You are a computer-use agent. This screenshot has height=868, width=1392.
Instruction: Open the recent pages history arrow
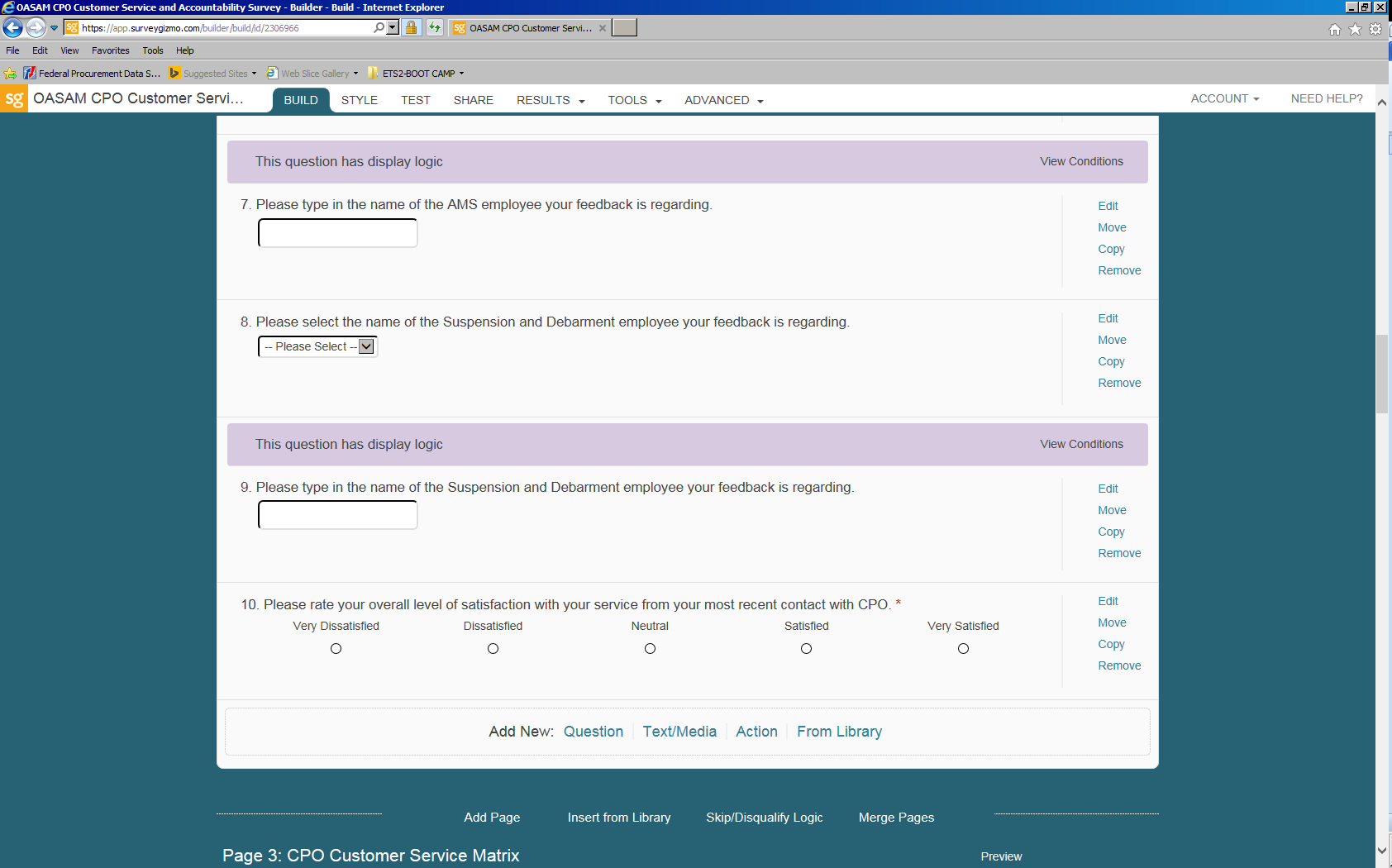coord(55,28)
